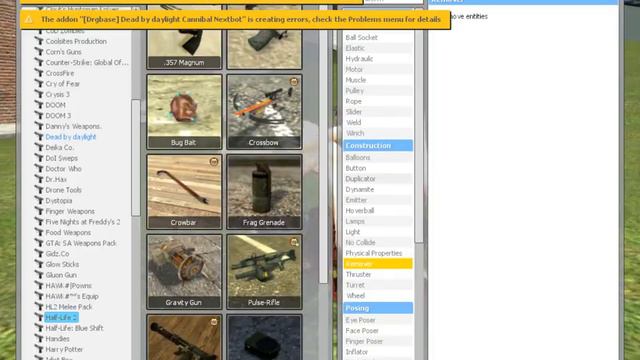Click the gun icon beside Handies
The height and width of the screenshot is (360, 640).
coord(39,338)
